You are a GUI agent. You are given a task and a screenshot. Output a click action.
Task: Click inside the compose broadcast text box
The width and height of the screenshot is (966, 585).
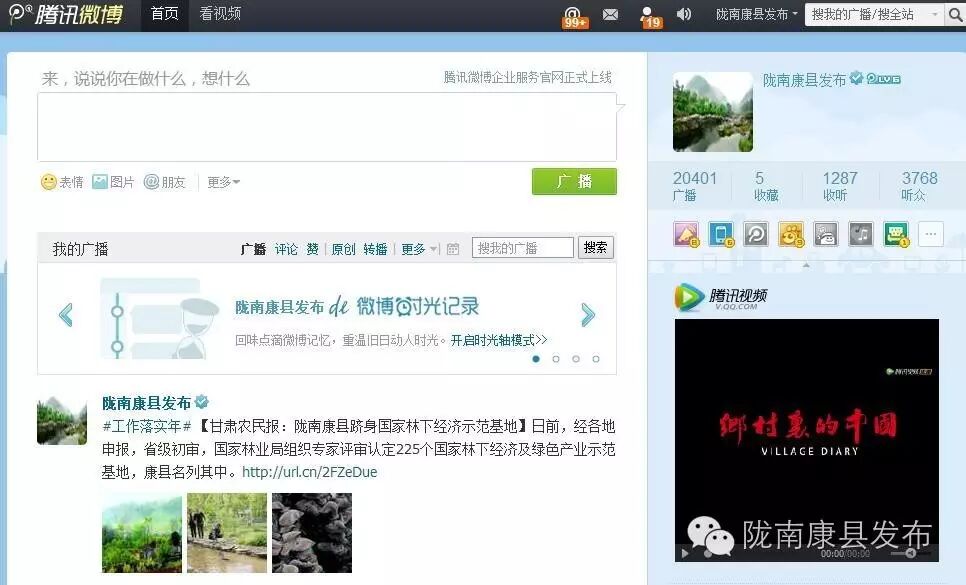click(327, 127)
